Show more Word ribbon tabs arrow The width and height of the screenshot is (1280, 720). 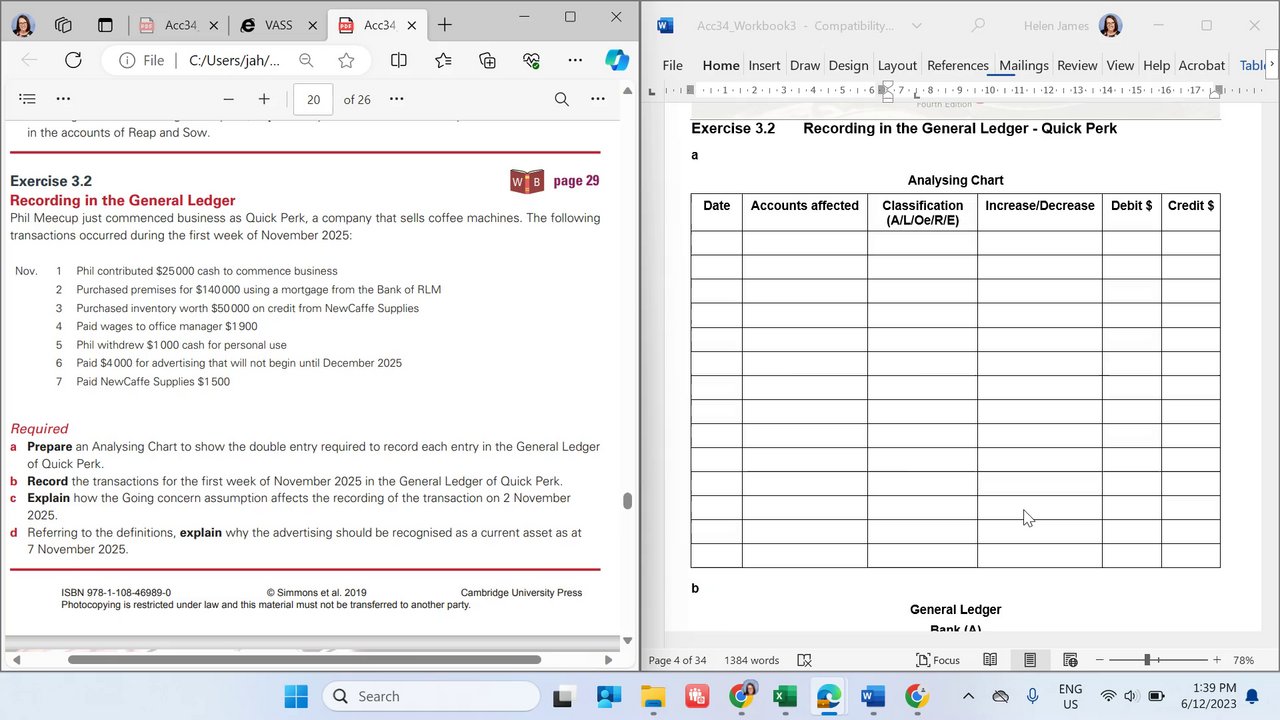pos(1272,65)
